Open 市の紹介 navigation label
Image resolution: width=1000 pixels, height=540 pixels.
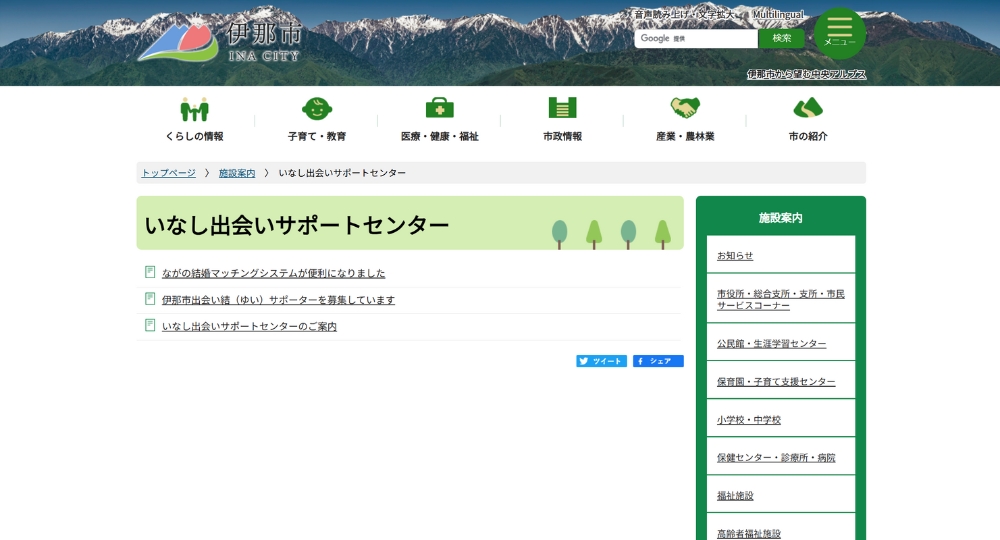[808, 136]
